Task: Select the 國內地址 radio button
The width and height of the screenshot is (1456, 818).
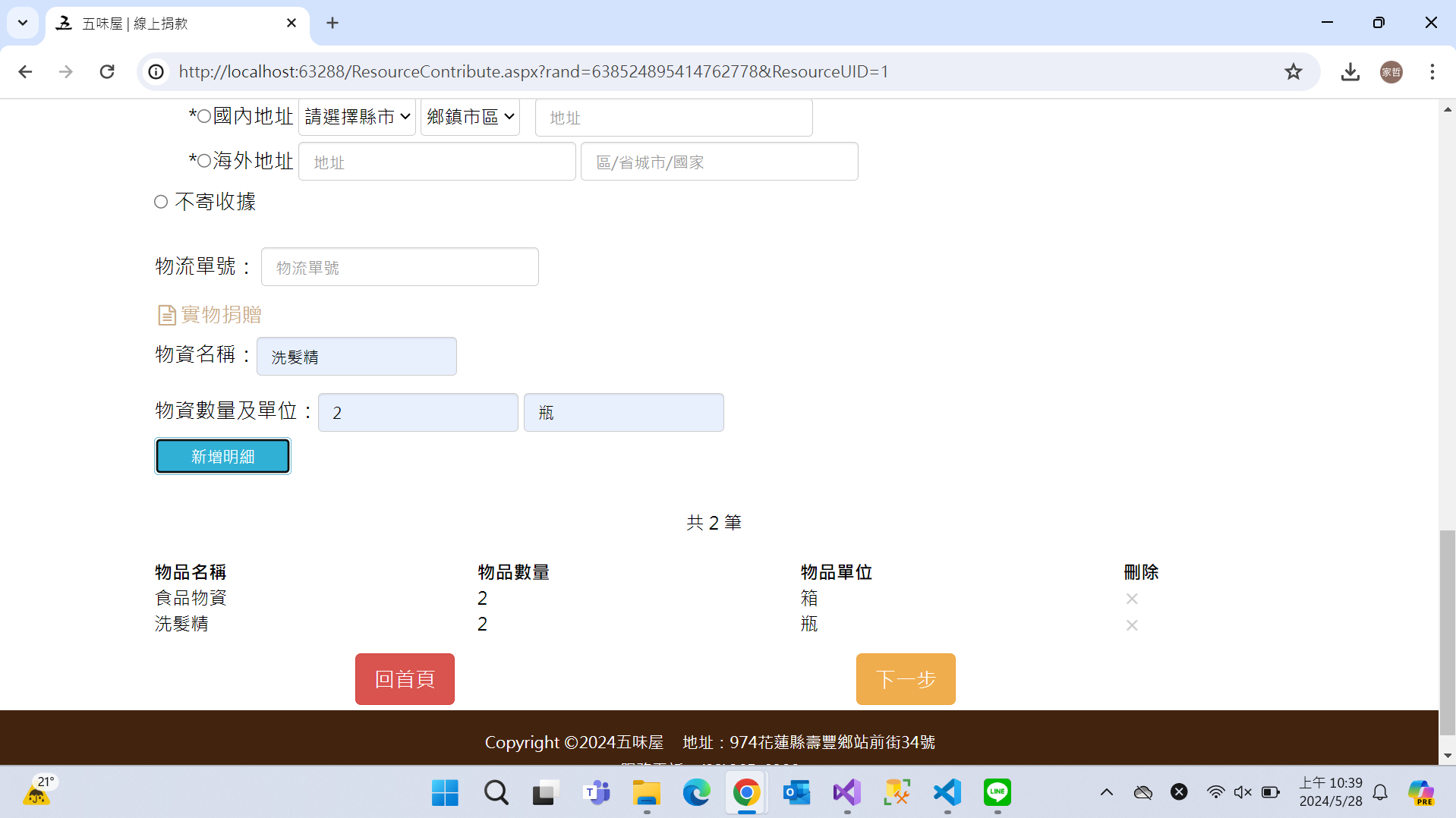Action: (204, 116)
